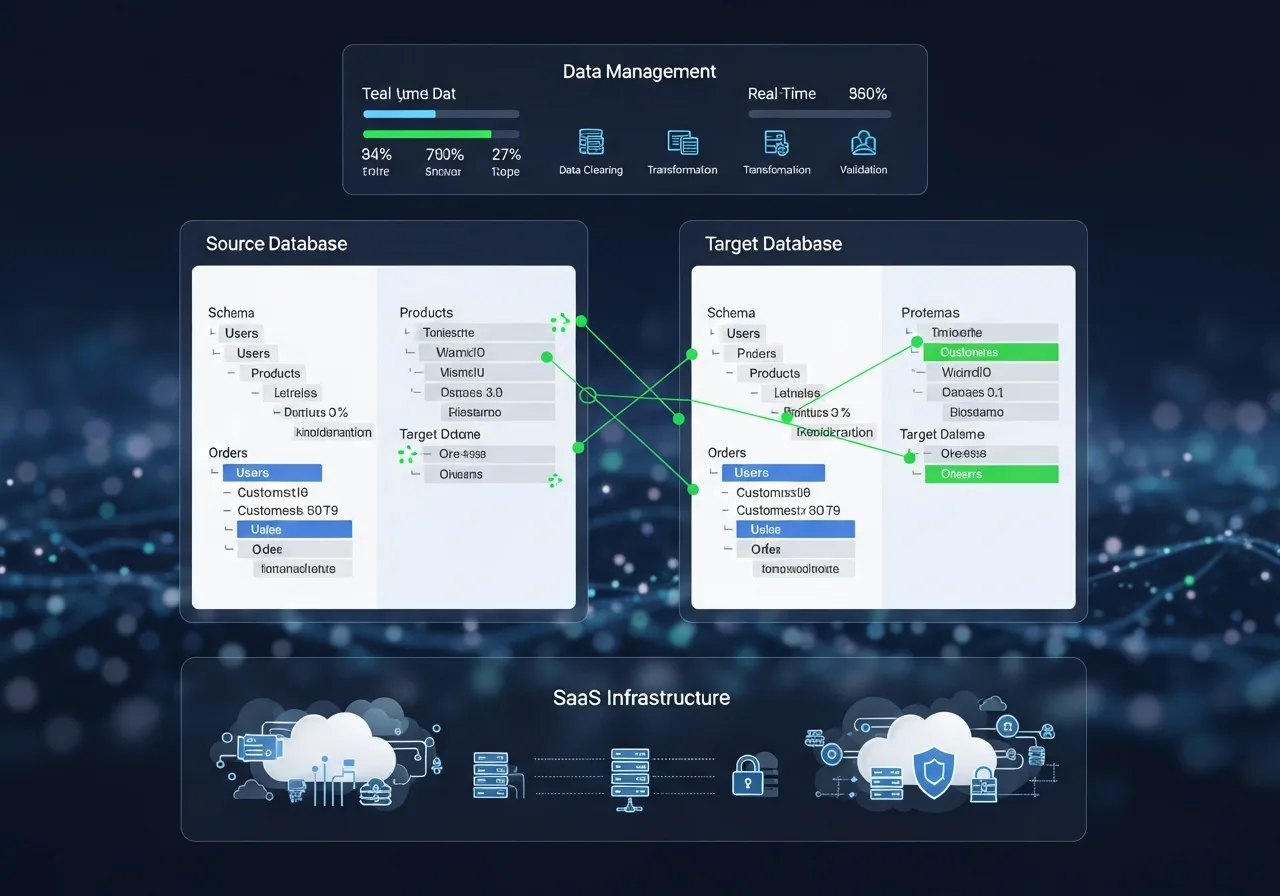
Task: Select the Data Clearing icon
Action: click(x=590, y=144)
